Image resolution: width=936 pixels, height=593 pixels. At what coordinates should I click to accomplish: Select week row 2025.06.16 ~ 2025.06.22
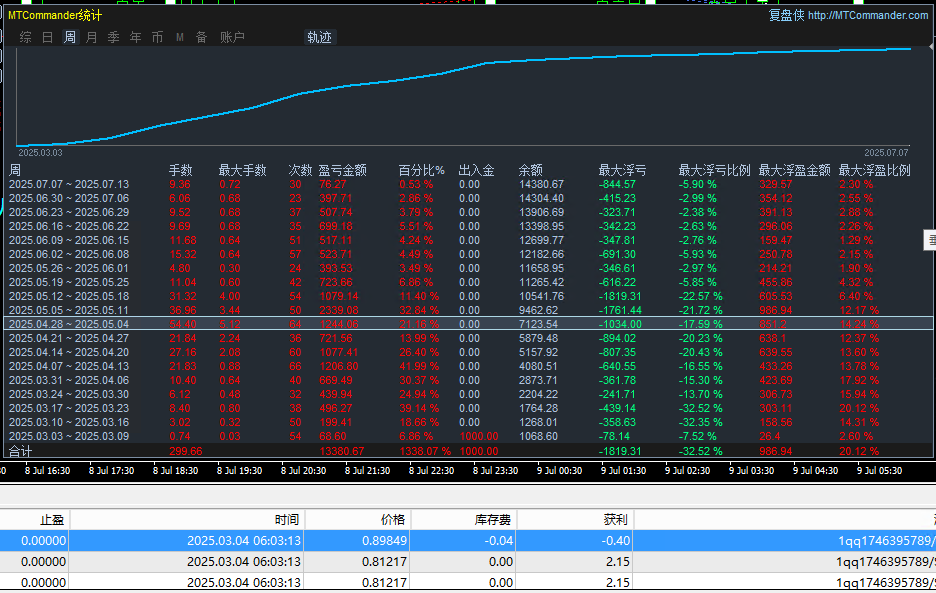[x=468, y=226]
